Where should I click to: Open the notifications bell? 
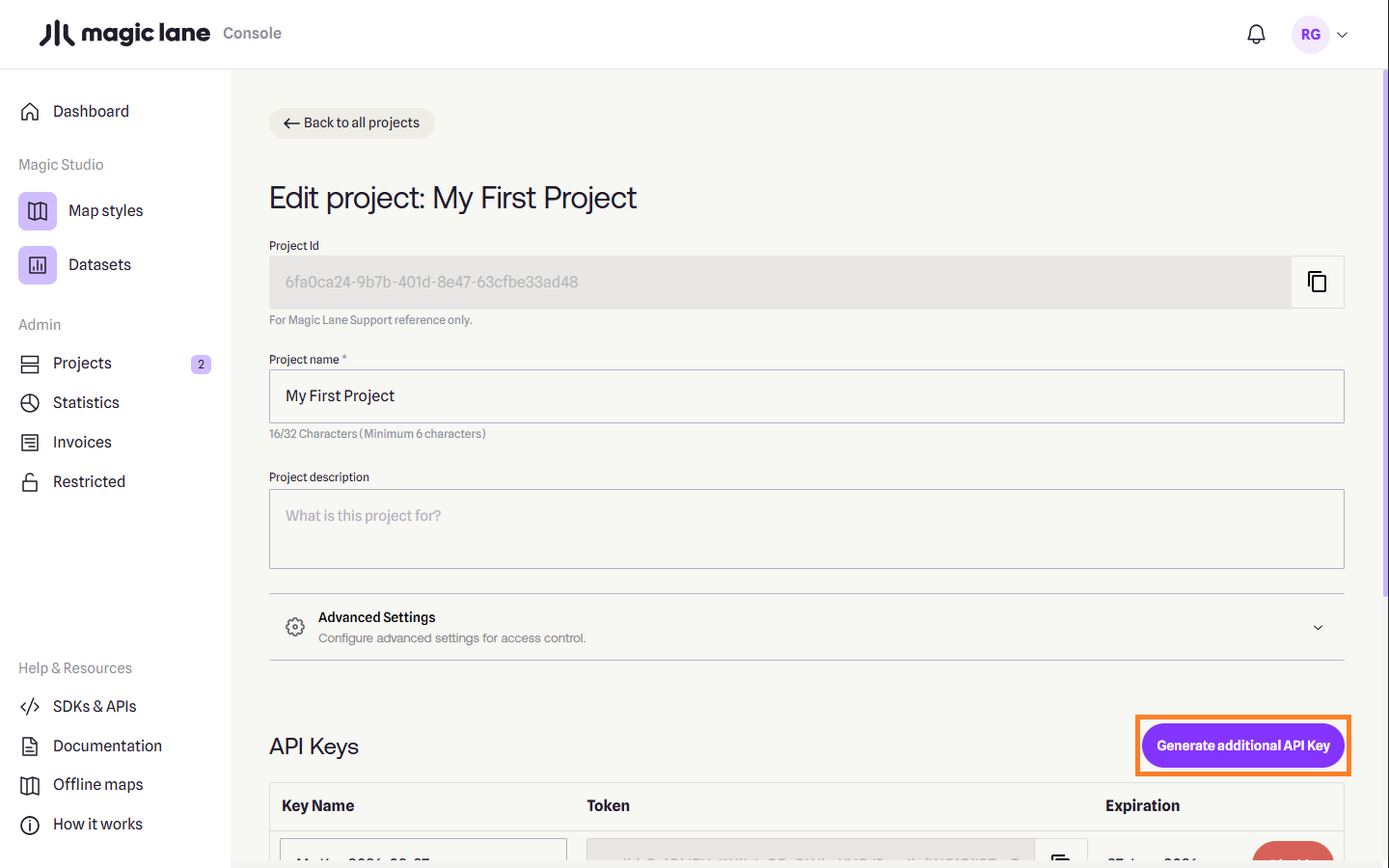(1256, 35)
